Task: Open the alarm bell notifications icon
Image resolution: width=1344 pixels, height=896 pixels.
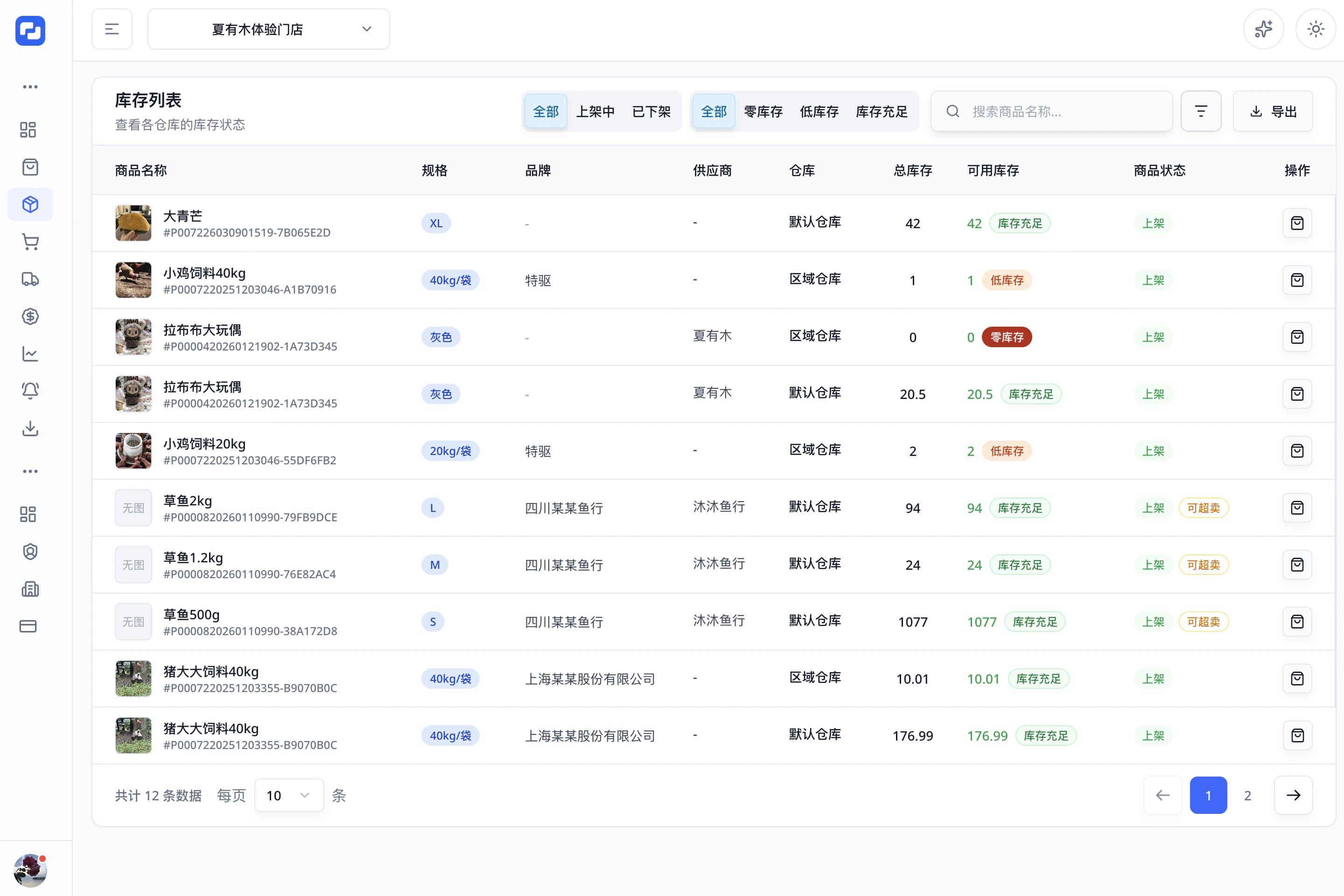Action: tap(30, 391)
